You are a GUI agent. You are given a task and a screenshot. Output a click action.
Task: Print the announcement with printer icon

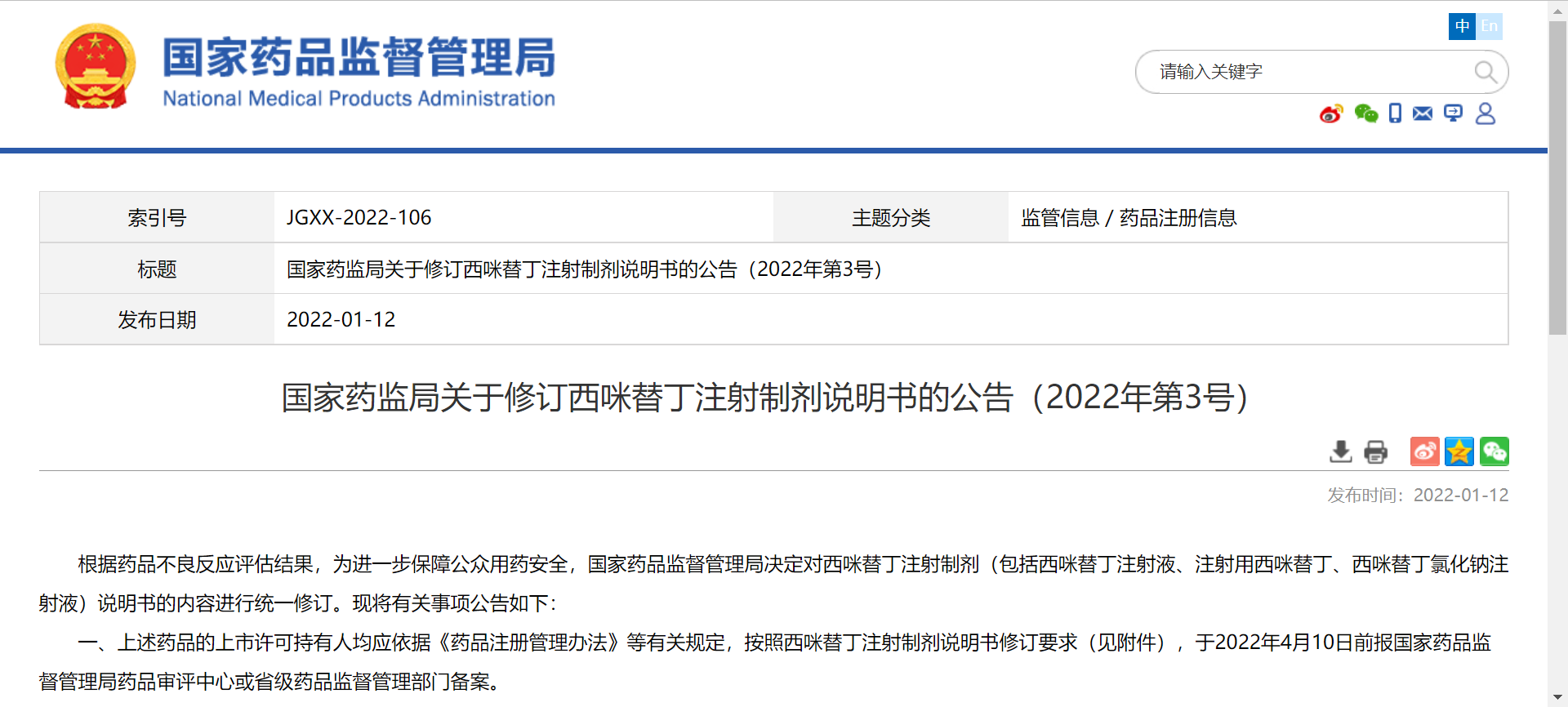click(x=1376, y=451)
